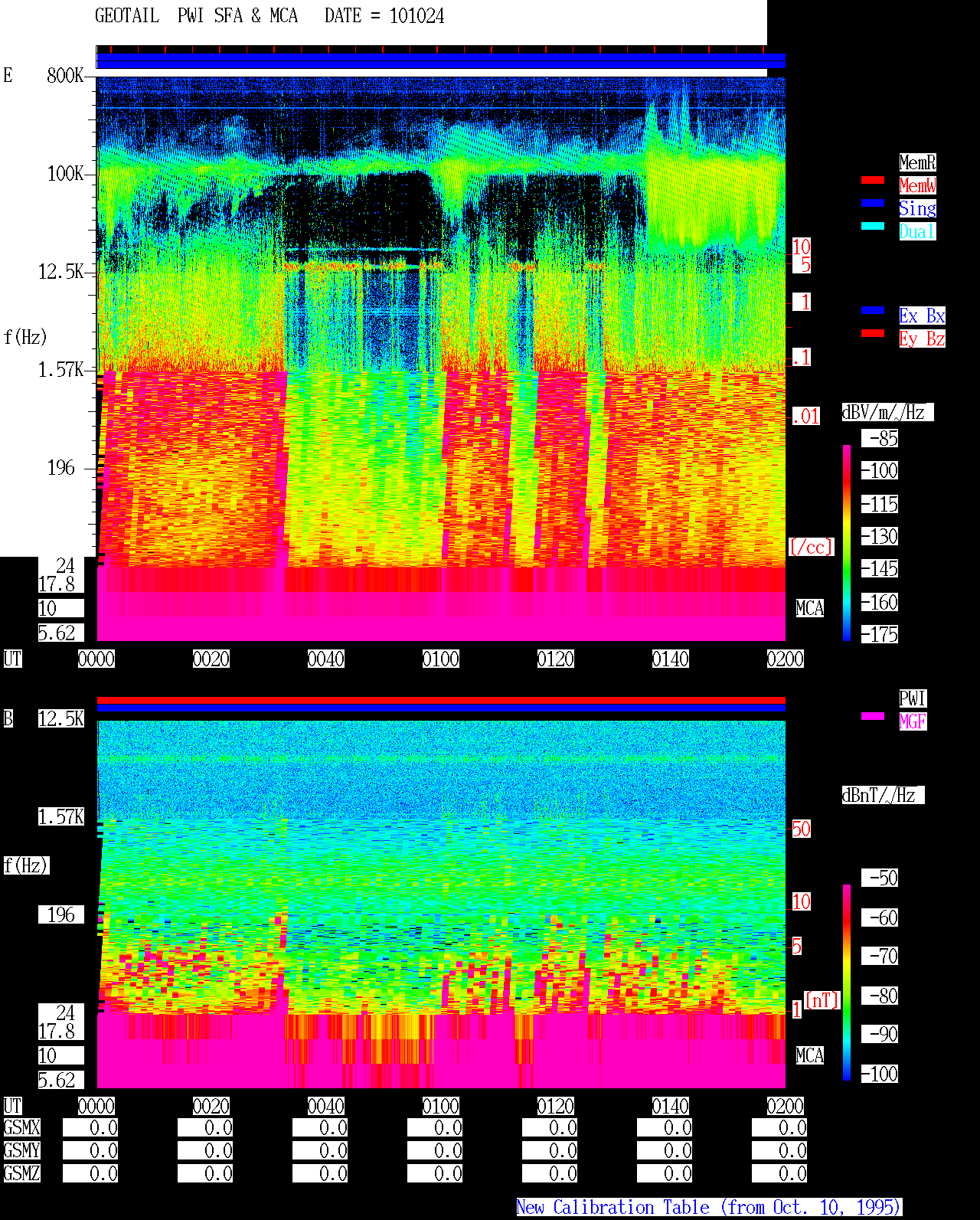Viewport: 980px width, 1220px height.
Task: Click the dBV/m/√Hz vertical color bar
Action: pyautogui.click(x=847, y=542)
